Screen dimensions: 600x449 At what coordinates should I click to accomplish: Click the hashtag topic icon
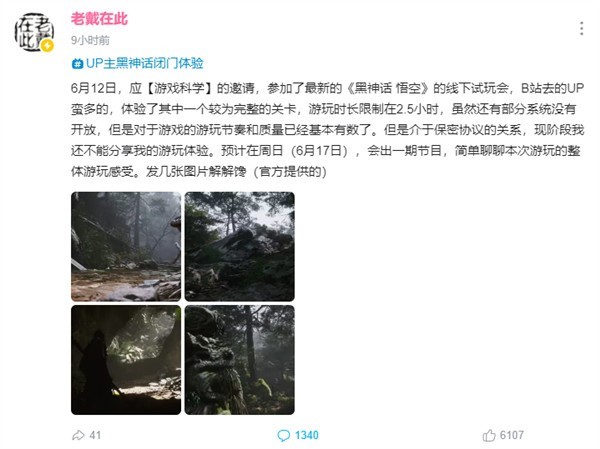[x=77, y=64]
